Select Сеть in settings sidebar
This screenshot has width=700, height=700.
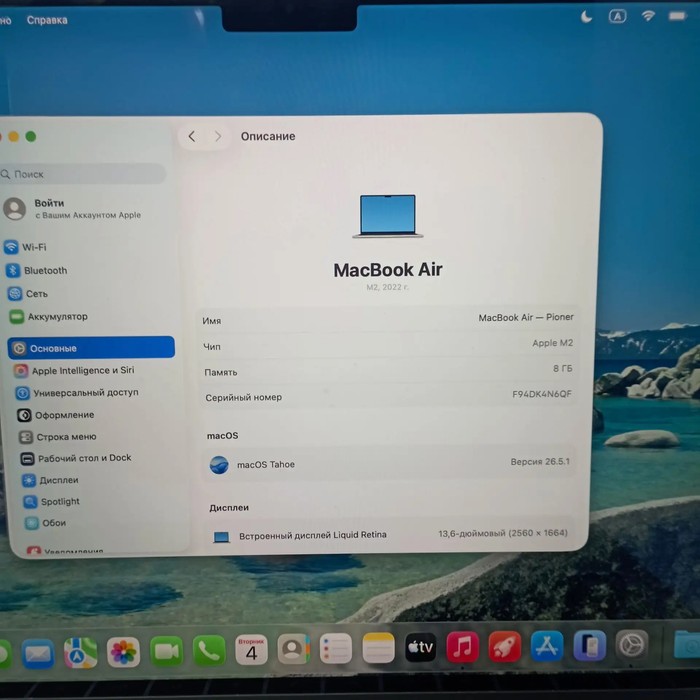tap(28, 293)
